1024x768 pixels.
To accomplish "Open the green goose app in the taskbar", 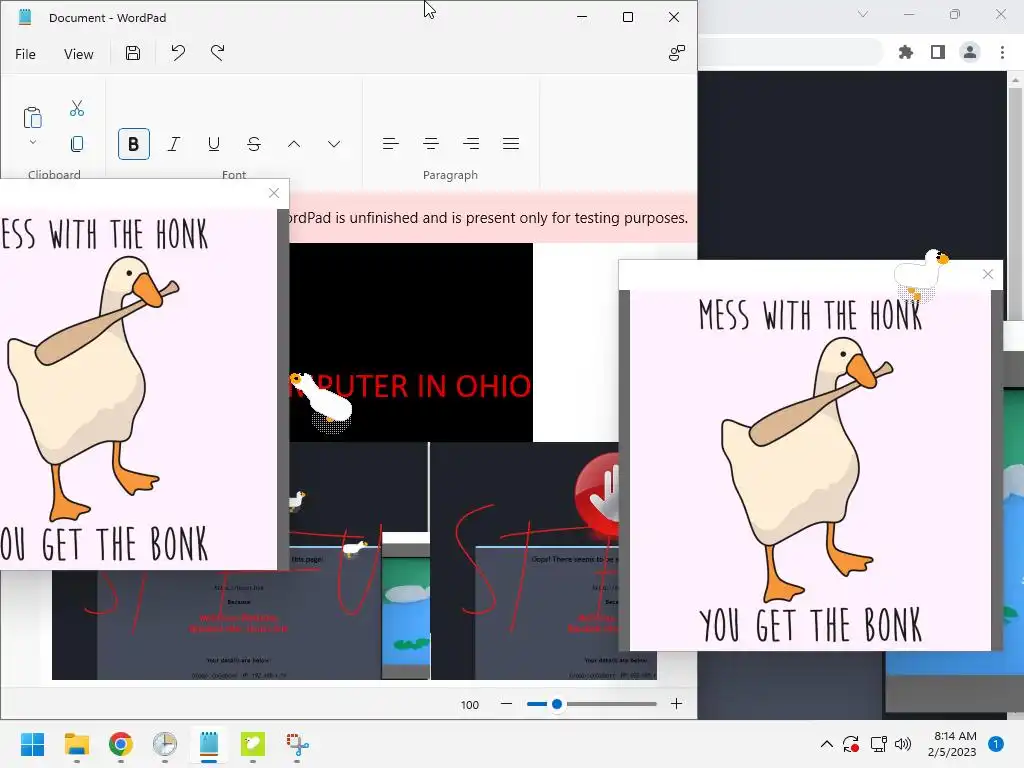I will tap(253, 744).
